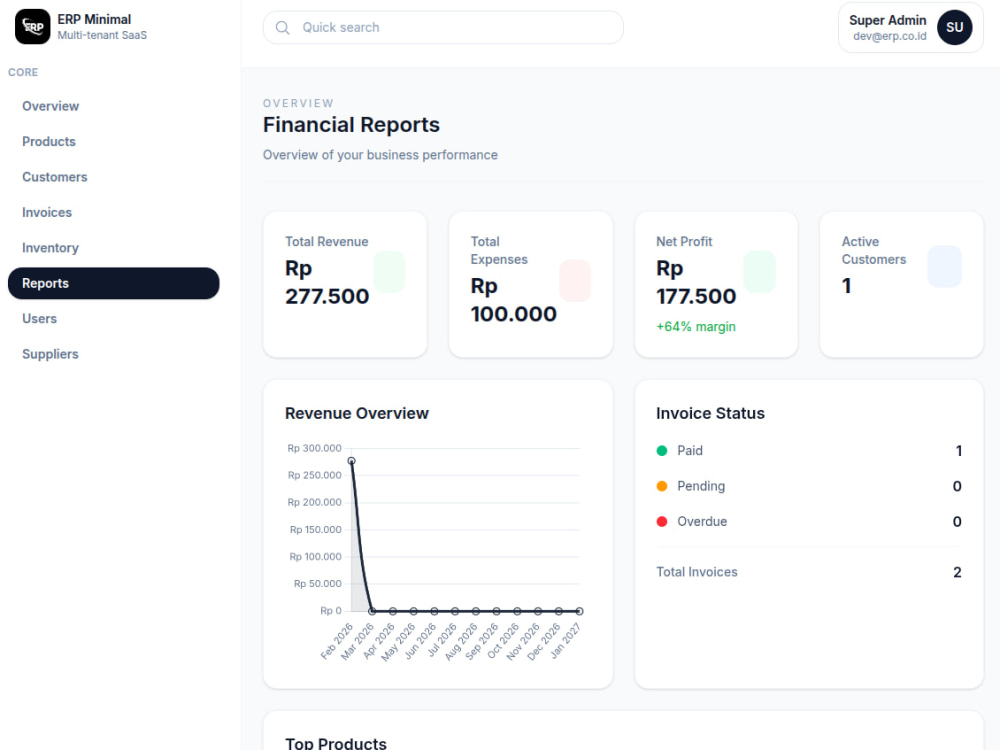Image resolution: width=1000 pixels, height=750 pixels.
Task: Click the search magnifier icon
Action: pos(283,27)
